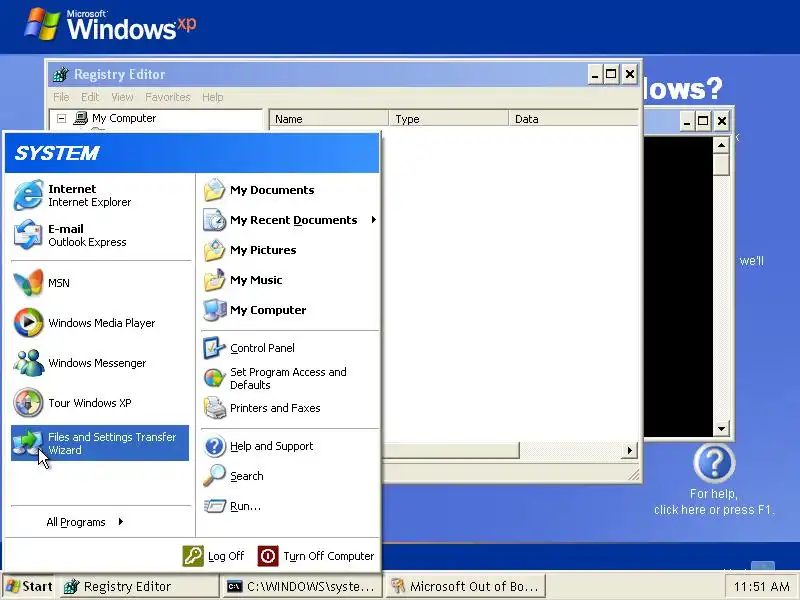The image size is (800, 600).
Task: Click the console window scrollbar thumb
Action: coord(721,165)
